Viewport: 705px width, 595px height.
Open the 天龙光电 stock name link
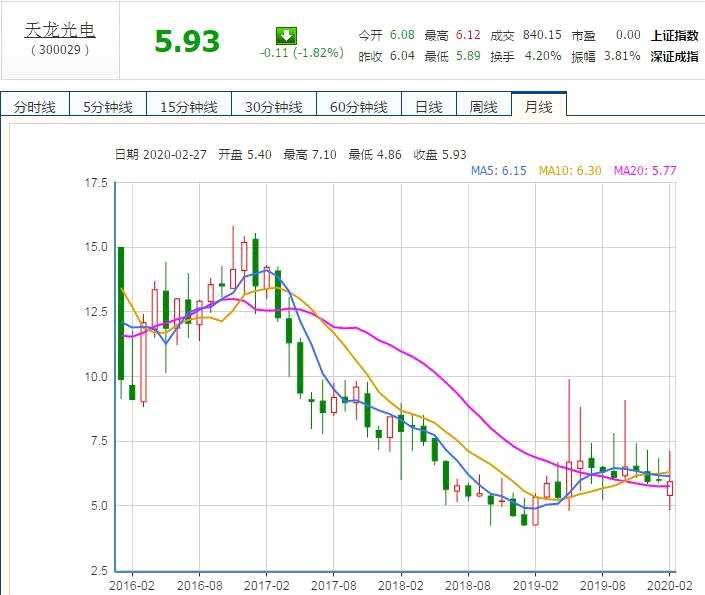point(60,30)
